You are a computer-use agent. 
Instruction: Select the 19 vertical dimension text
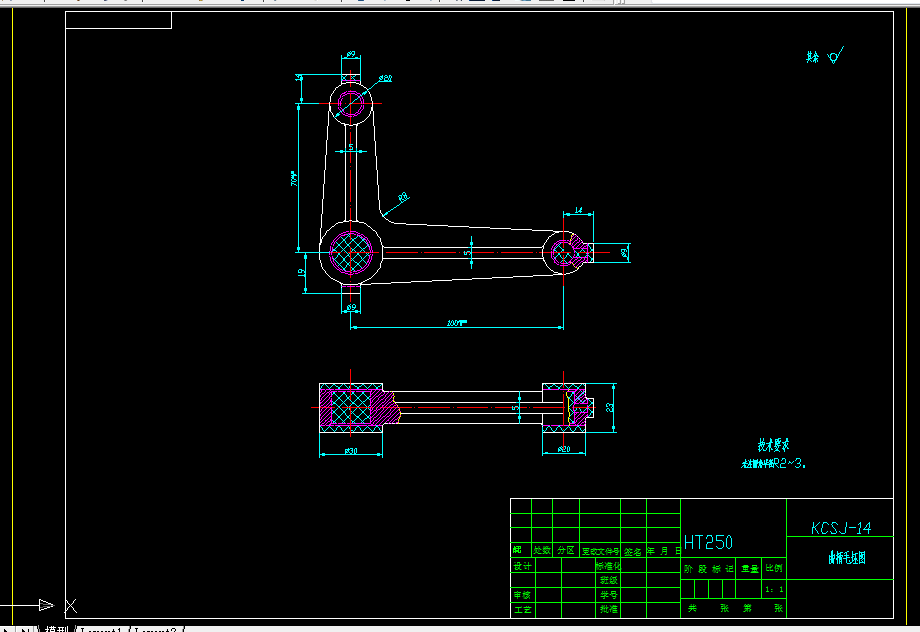(302, 273)
